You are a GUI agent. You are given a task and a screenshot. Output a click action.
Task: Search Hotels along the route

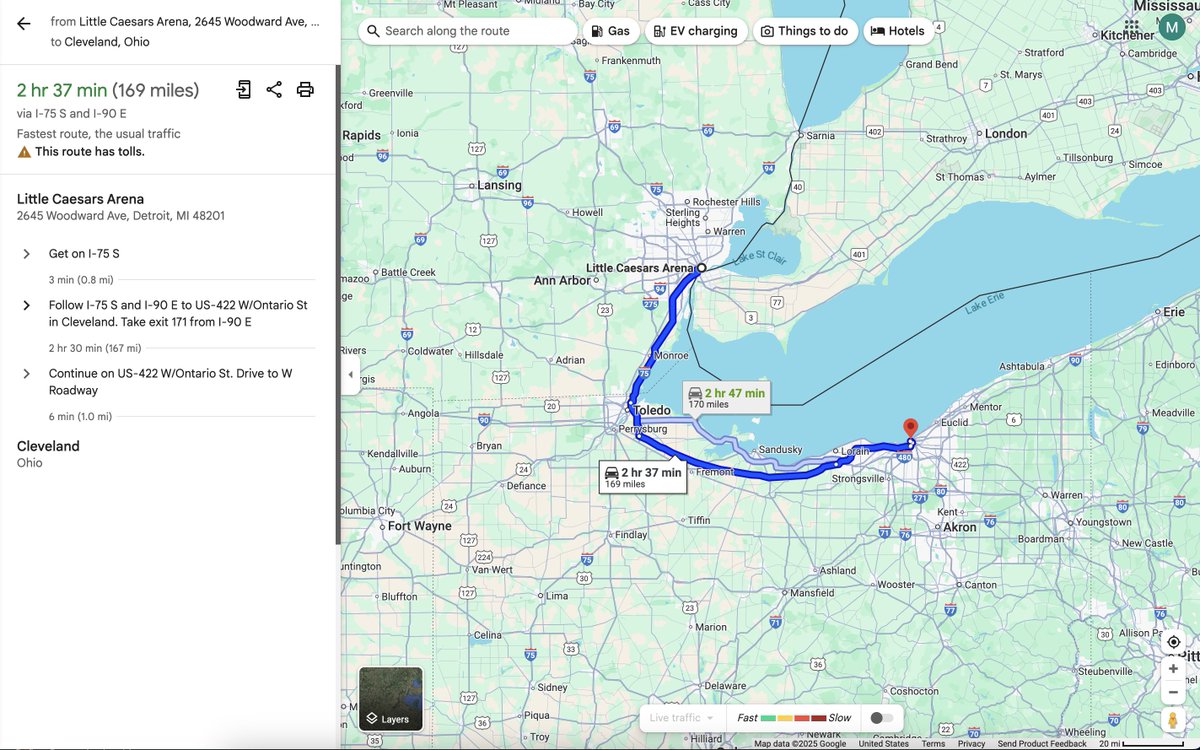coord(898,30)
